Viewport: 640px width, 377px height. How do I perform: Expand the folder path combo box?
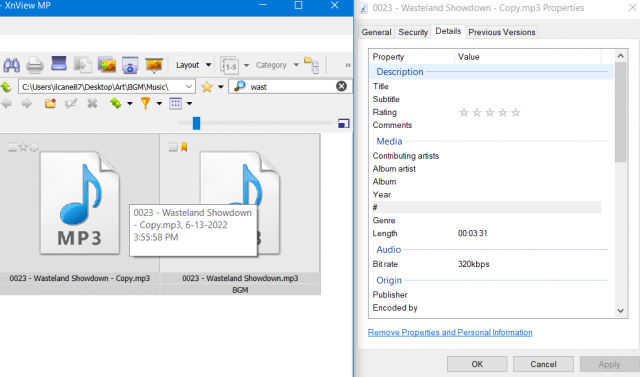coord(189,86)
